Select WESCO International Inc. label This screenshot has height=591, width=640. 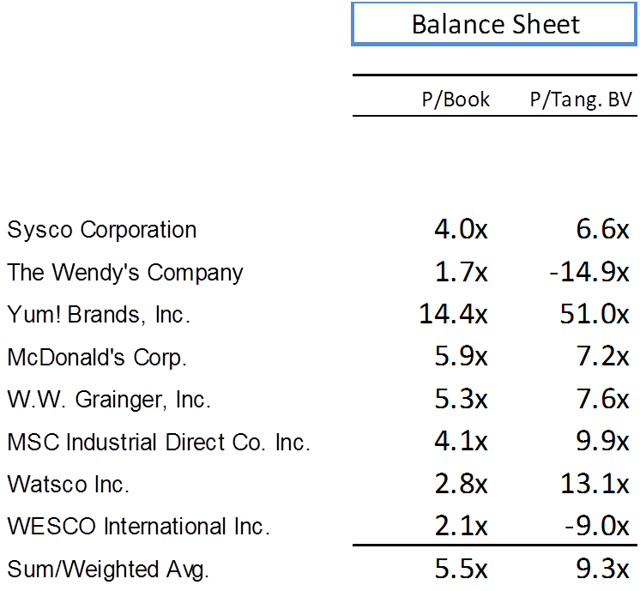[139, 527]
